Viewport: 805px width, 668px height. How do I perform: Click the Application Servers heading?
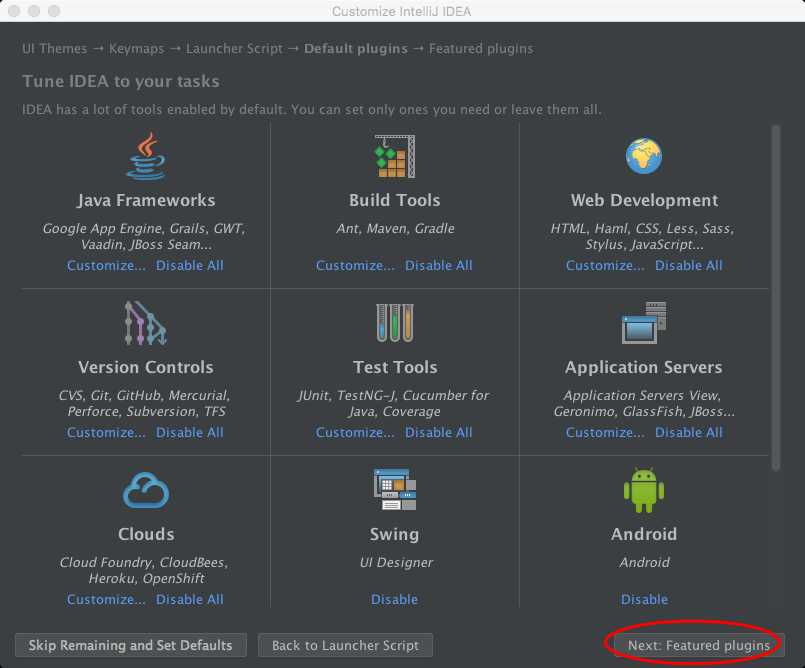click(x=644, y=367)
